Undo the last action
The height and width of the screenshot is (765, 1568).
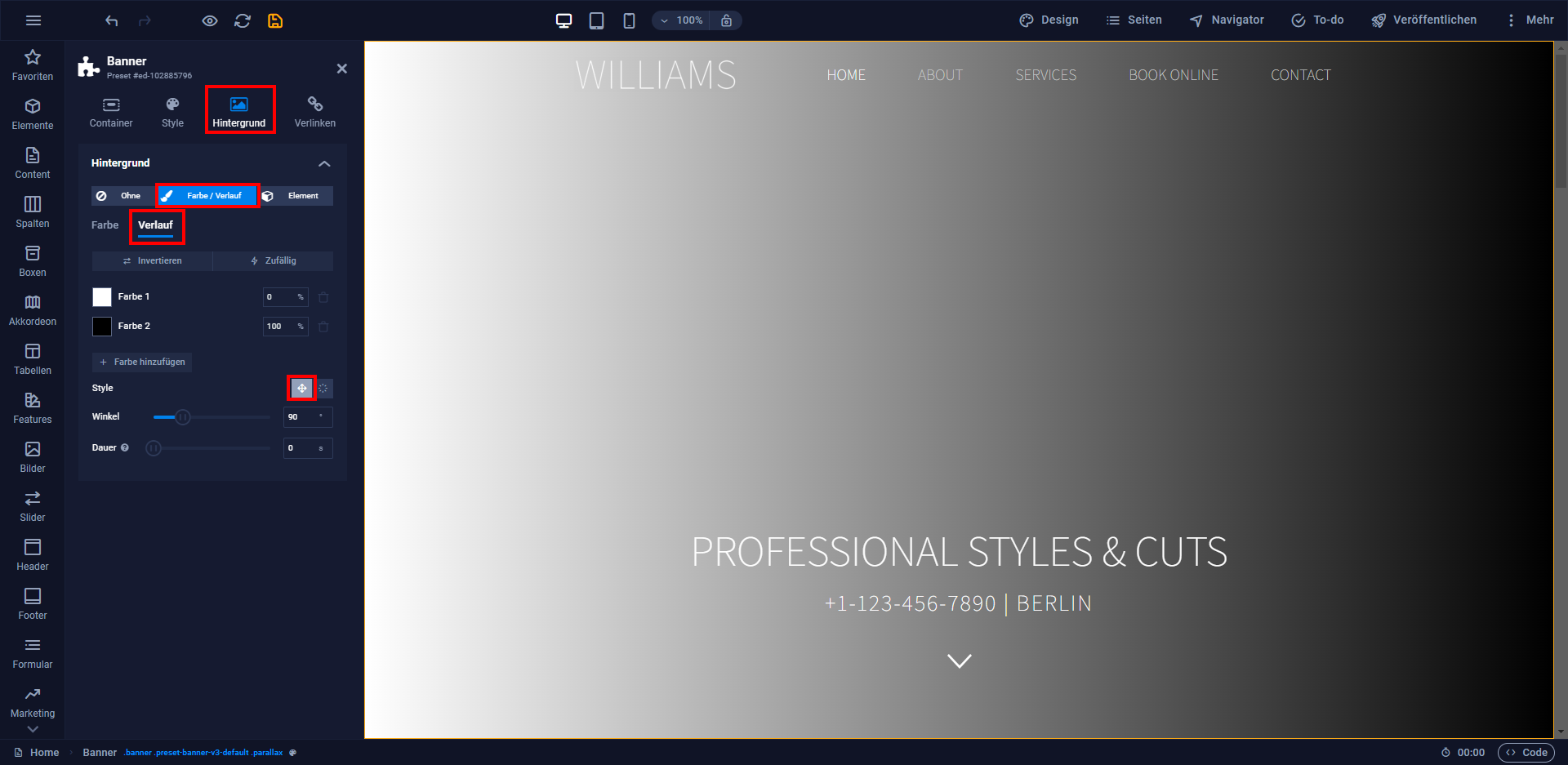(112, 20)
